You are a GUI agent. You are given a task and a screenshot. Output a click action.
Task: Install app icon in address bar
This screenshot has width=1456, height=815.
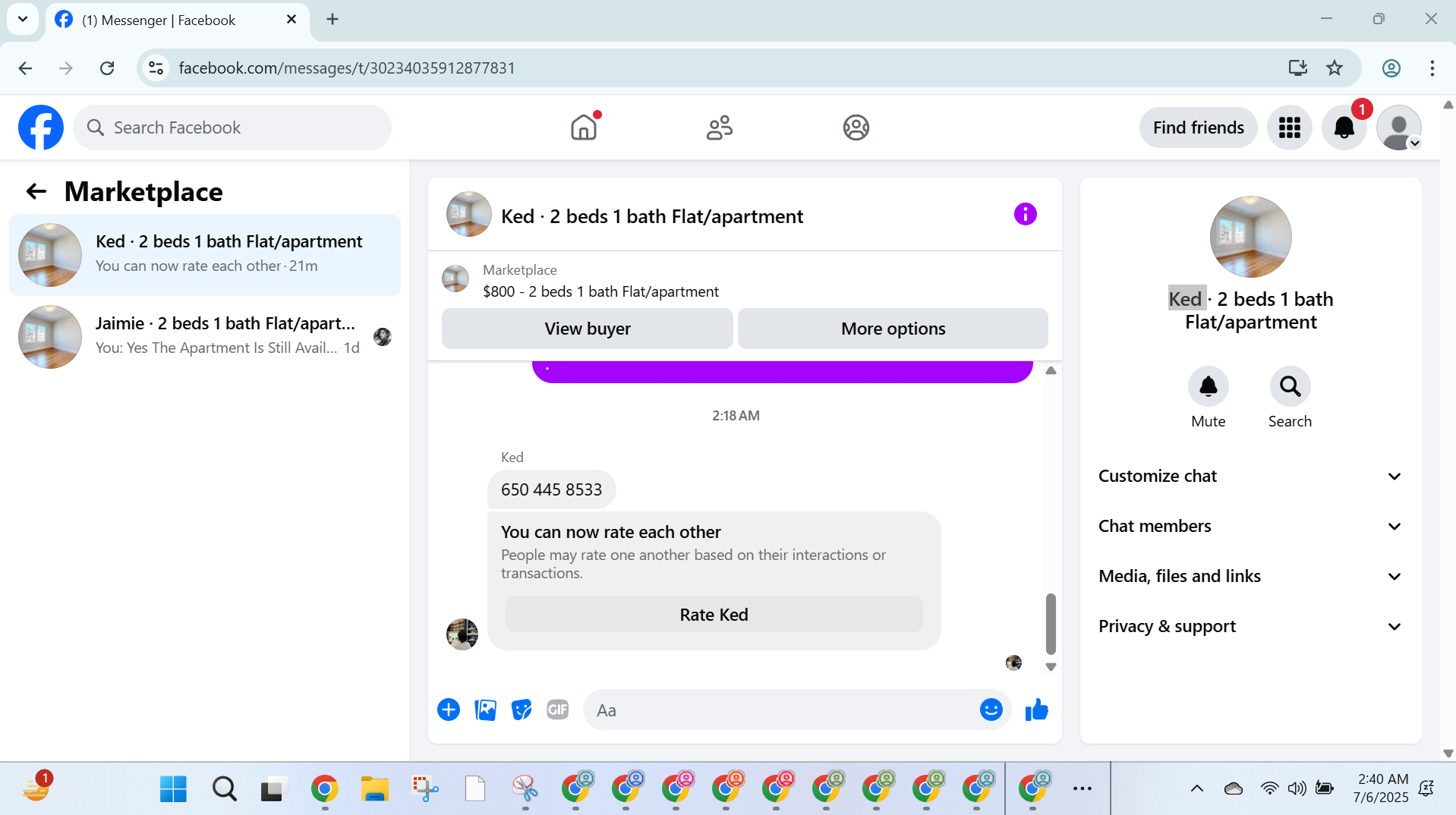point(1297,68)
